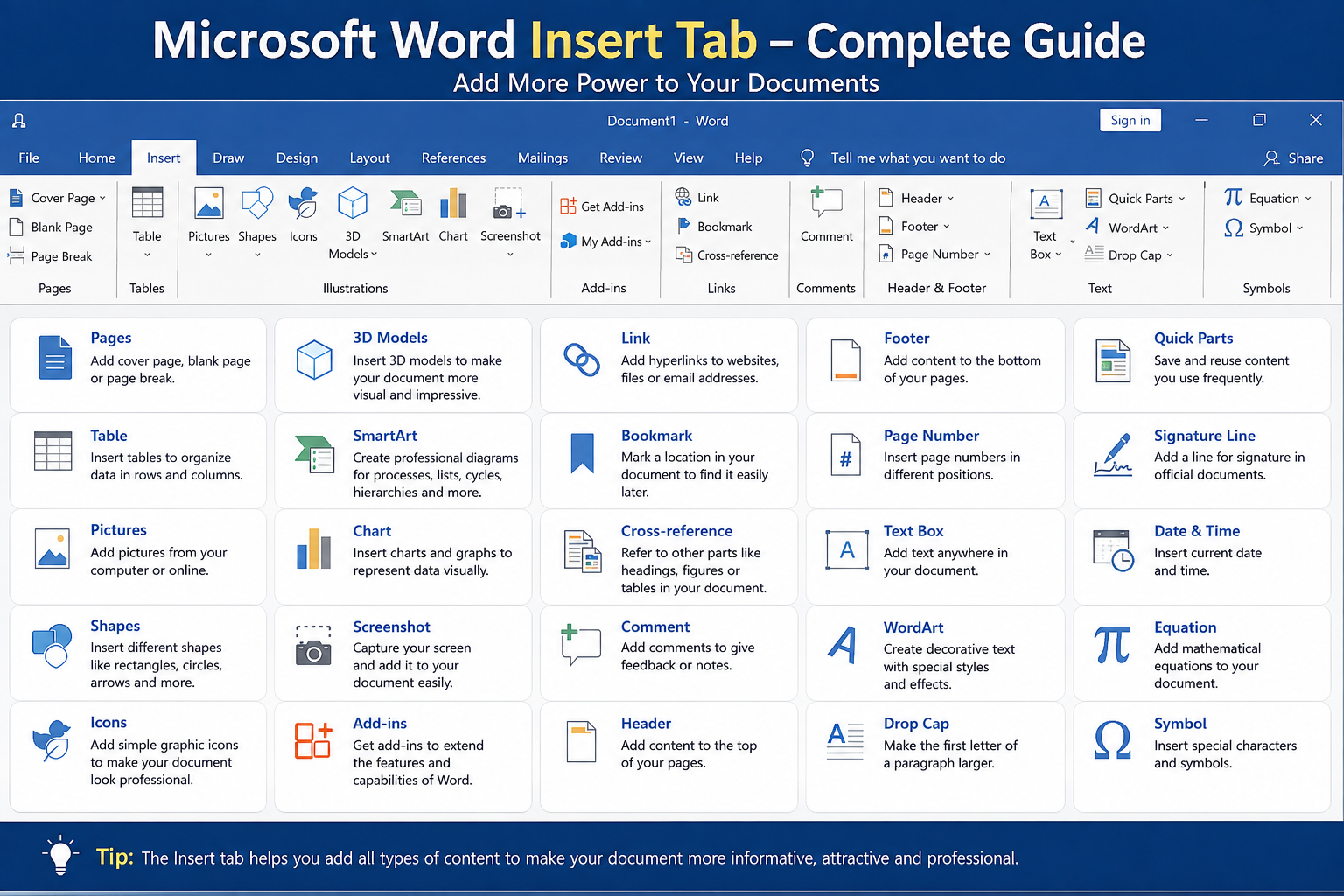Image resolution: width=1344 pixels, height=896 pixels.
Task: Open the View tab
Action: point(688,157)
